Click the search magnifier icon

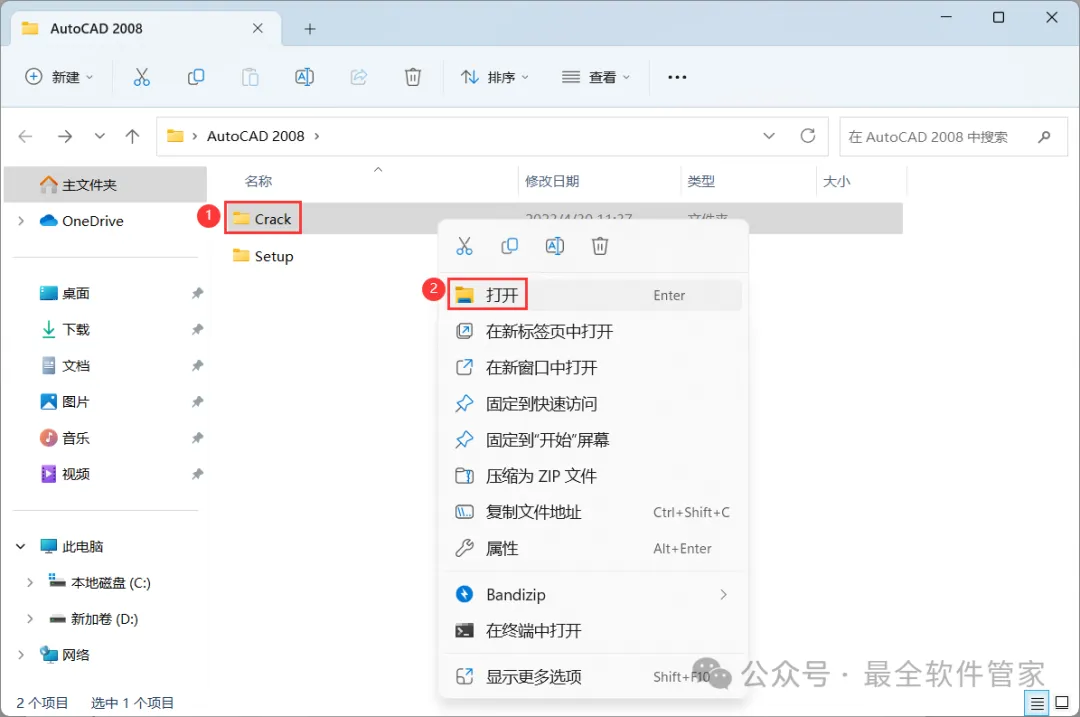point(1044,136)
